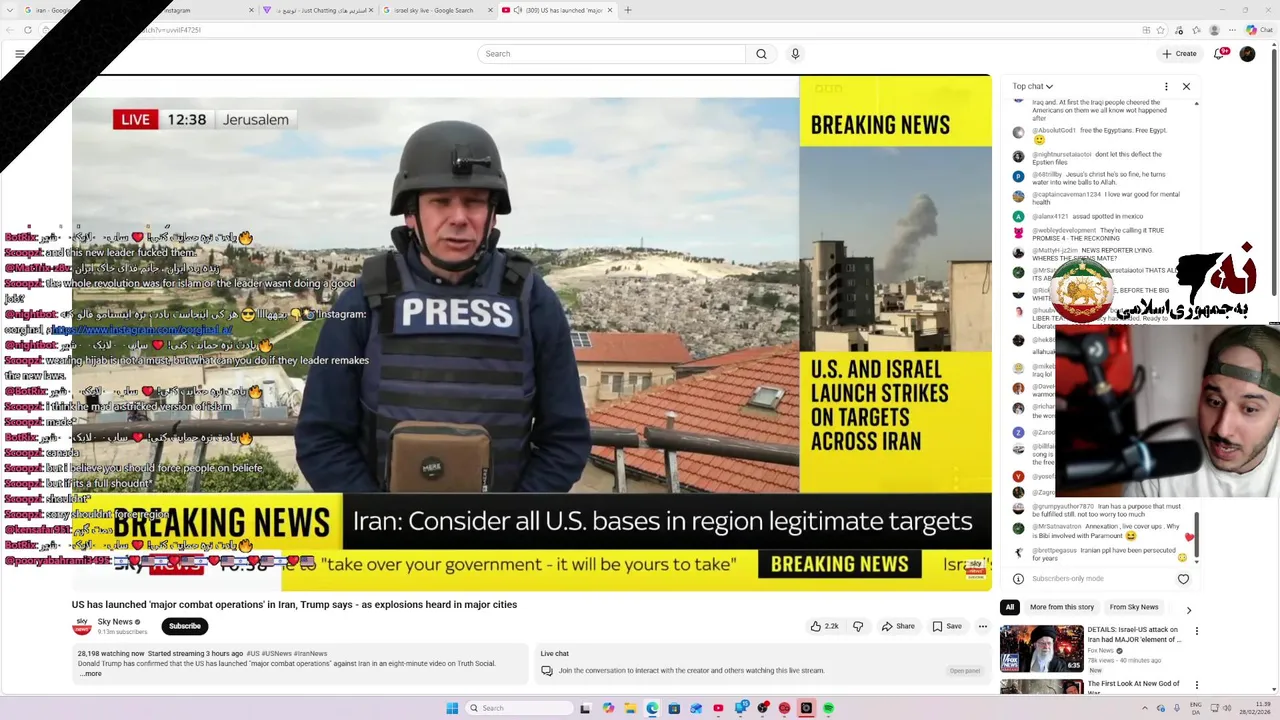Open the live chat panel button

pyautogui.click(x=965, y=671)
